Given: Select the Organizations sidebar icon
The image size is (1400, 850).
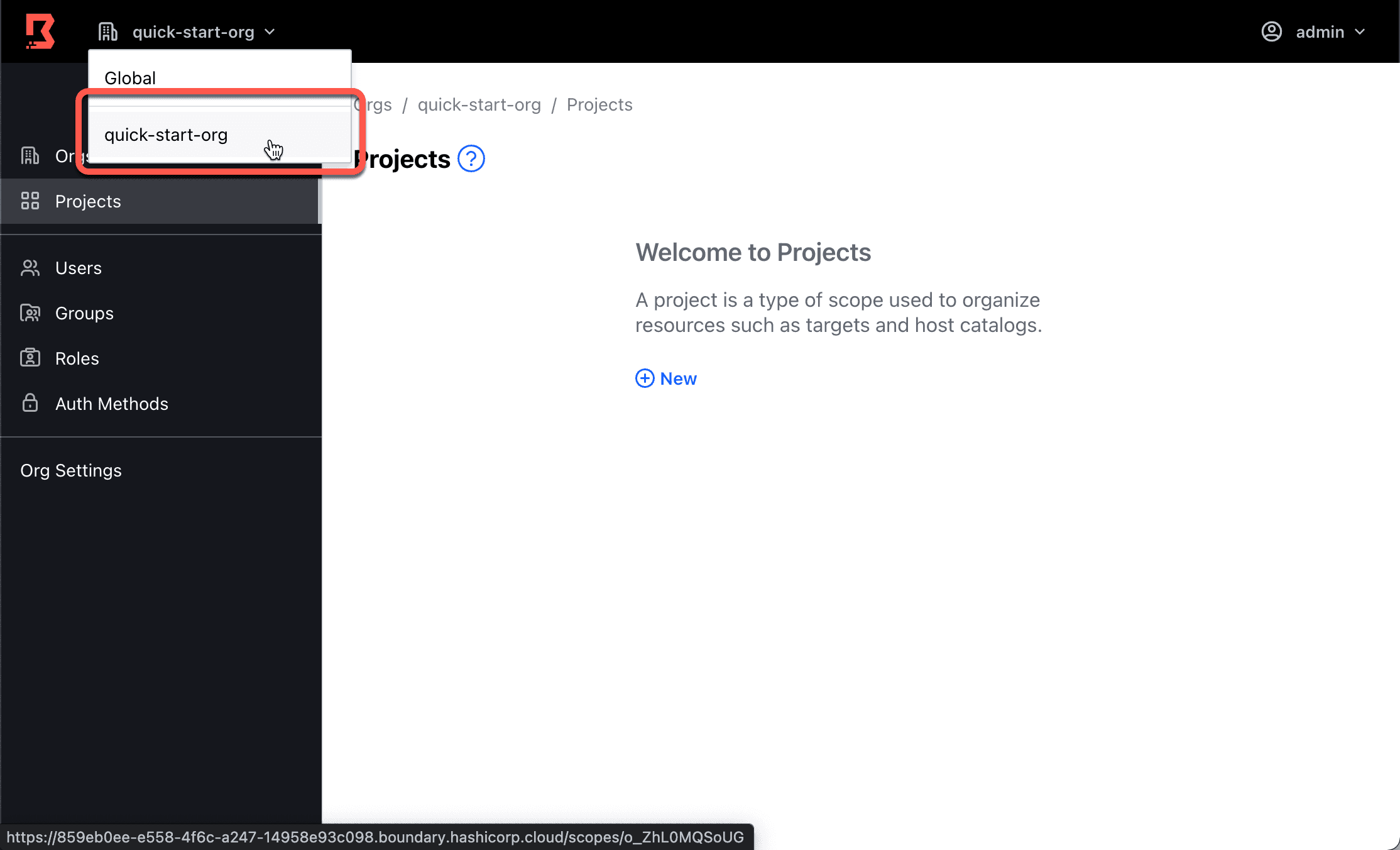Looking at the screenshot, I should (x=30, y=156).
